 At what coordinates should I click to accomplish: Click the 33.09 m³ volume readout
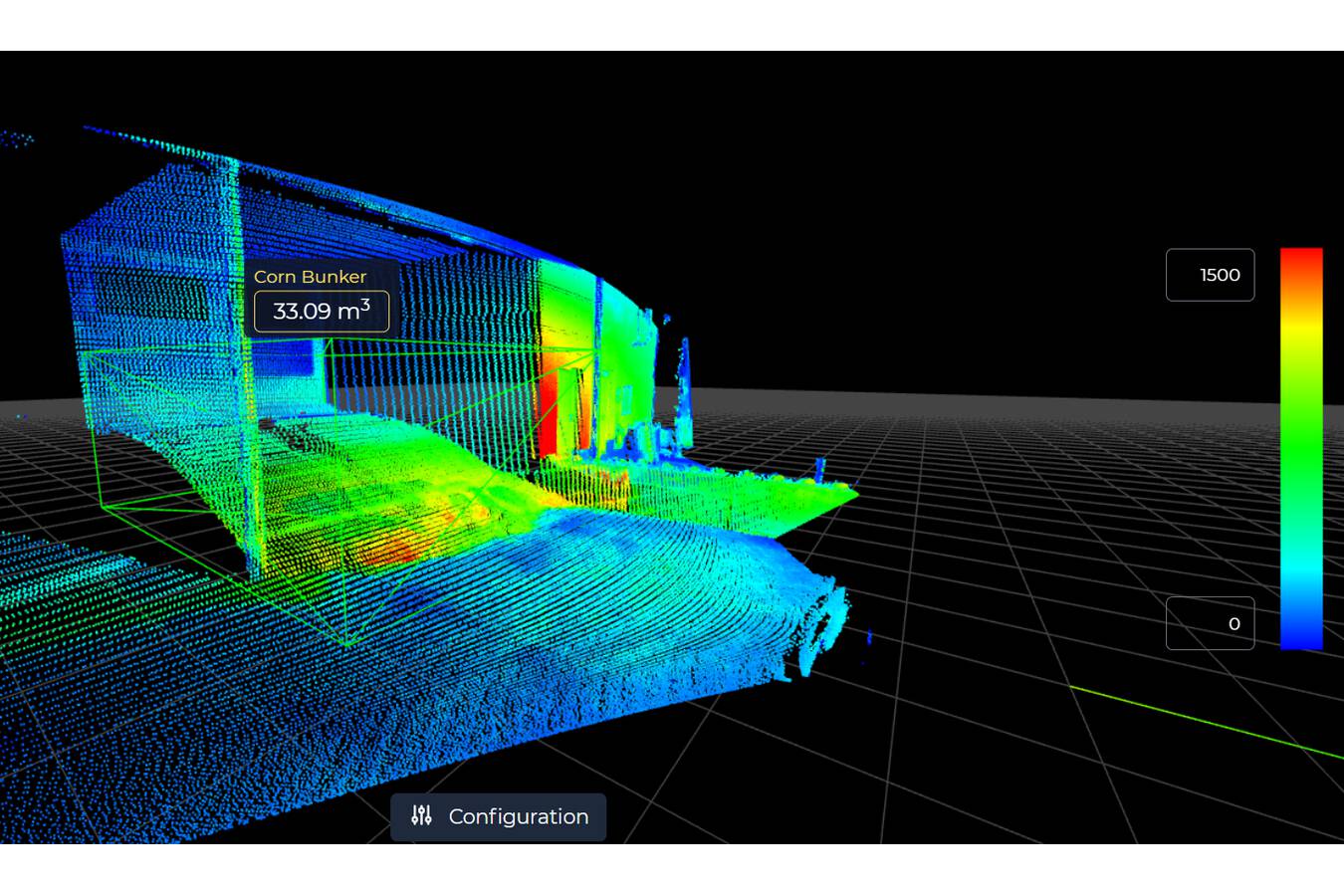point(321,312)
